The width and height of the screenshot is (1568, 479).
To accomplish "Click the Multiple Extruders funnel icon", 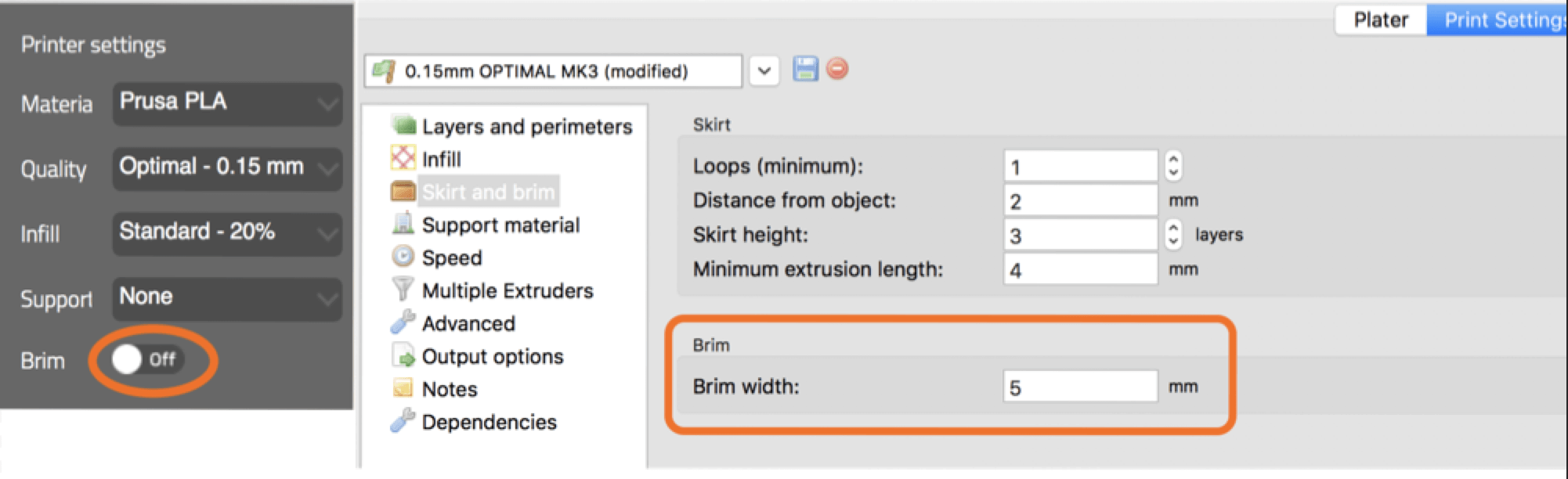I will [403, 290].
